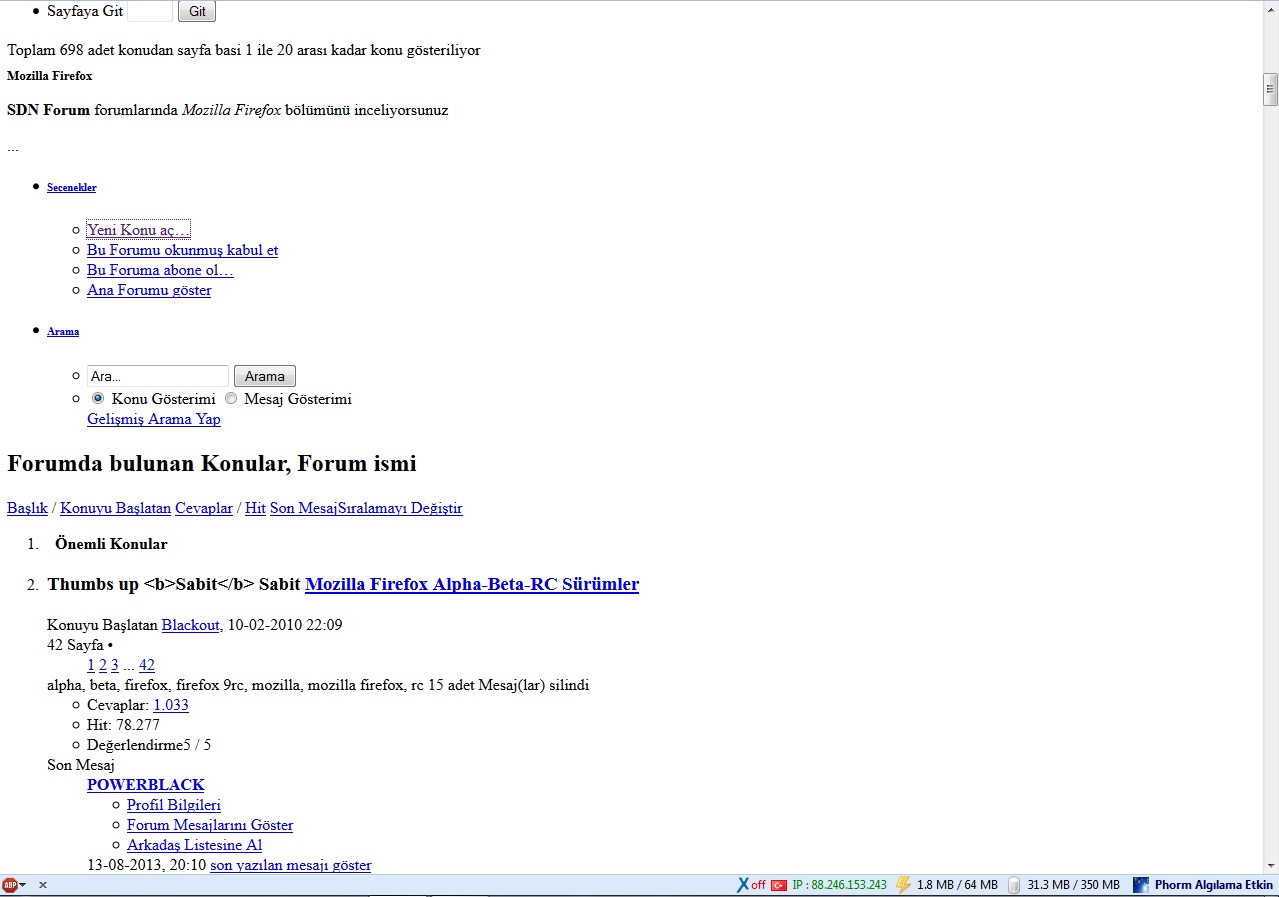The image size is (1279, 897).
Task: Click the IP address 88.246.153.243 text
Action: click(839, 885)
